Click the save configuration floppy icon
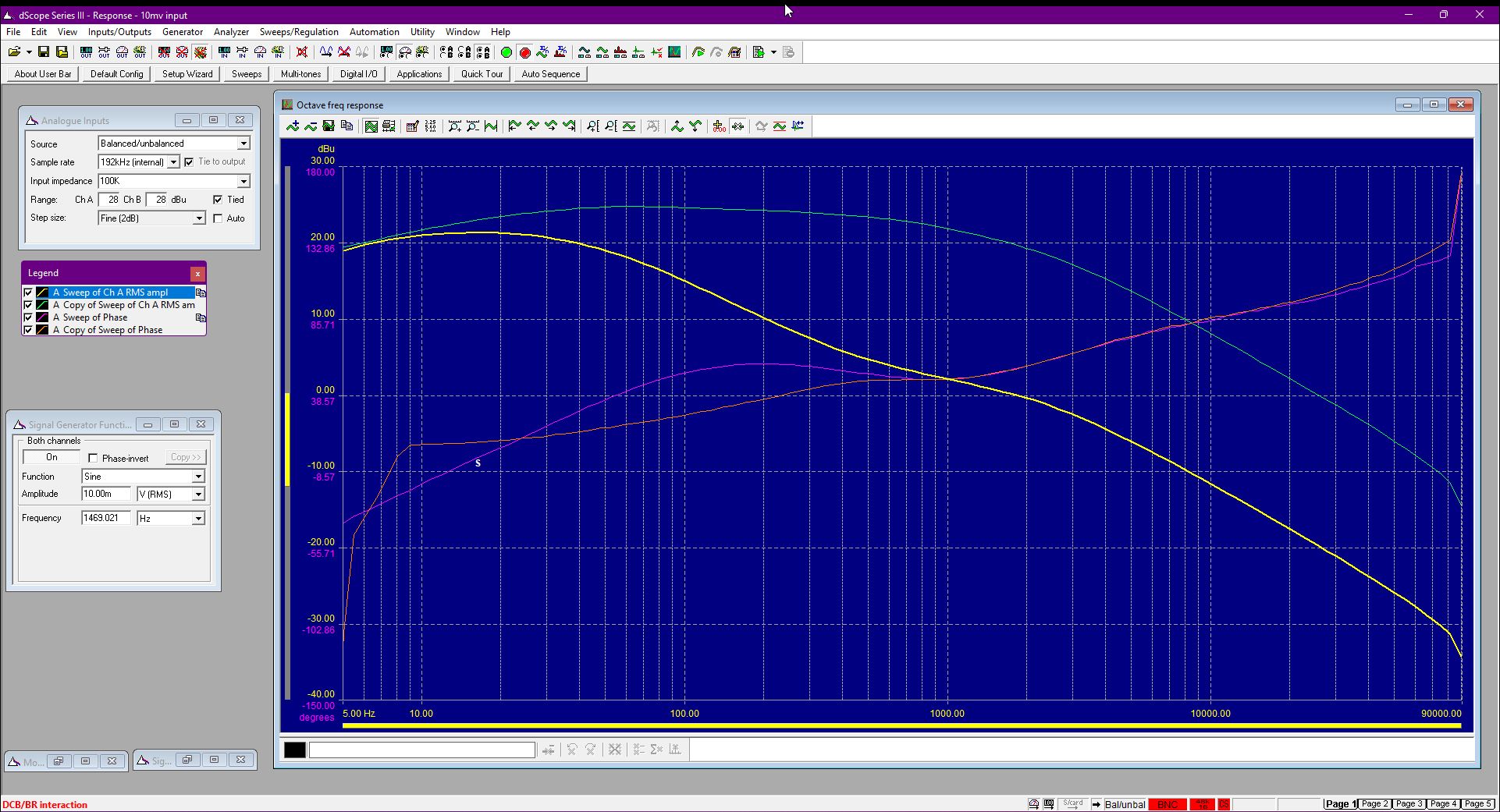Viewport: 1500px width, 812px height. coord(44,52)
